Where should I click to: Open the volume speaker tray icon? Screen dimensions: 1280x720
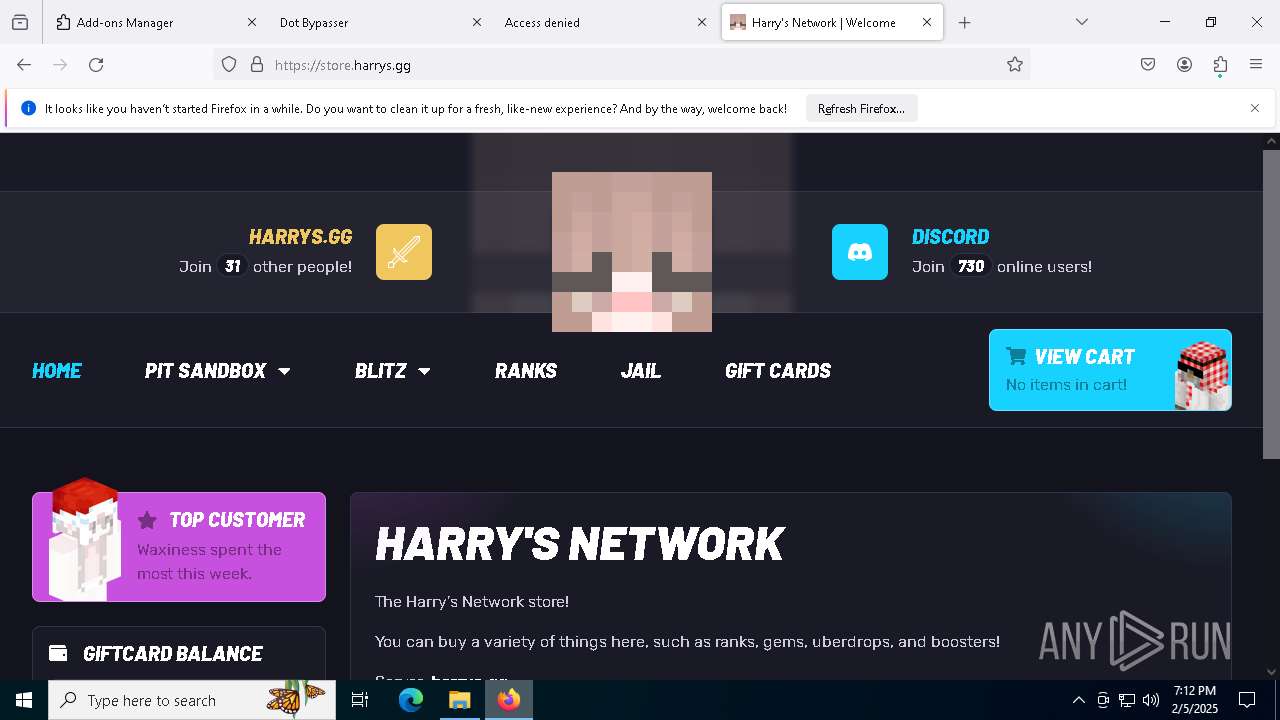pos(1151,700)
